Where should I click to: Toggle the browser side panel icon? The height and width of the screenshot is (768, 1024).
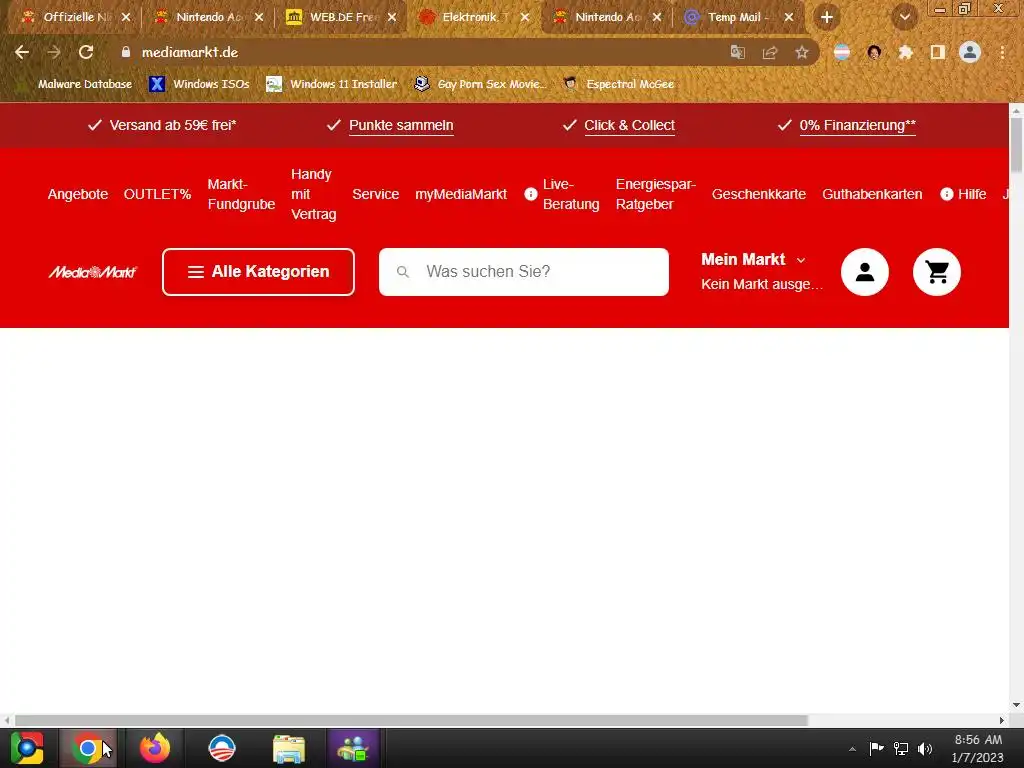pos(938,52)
